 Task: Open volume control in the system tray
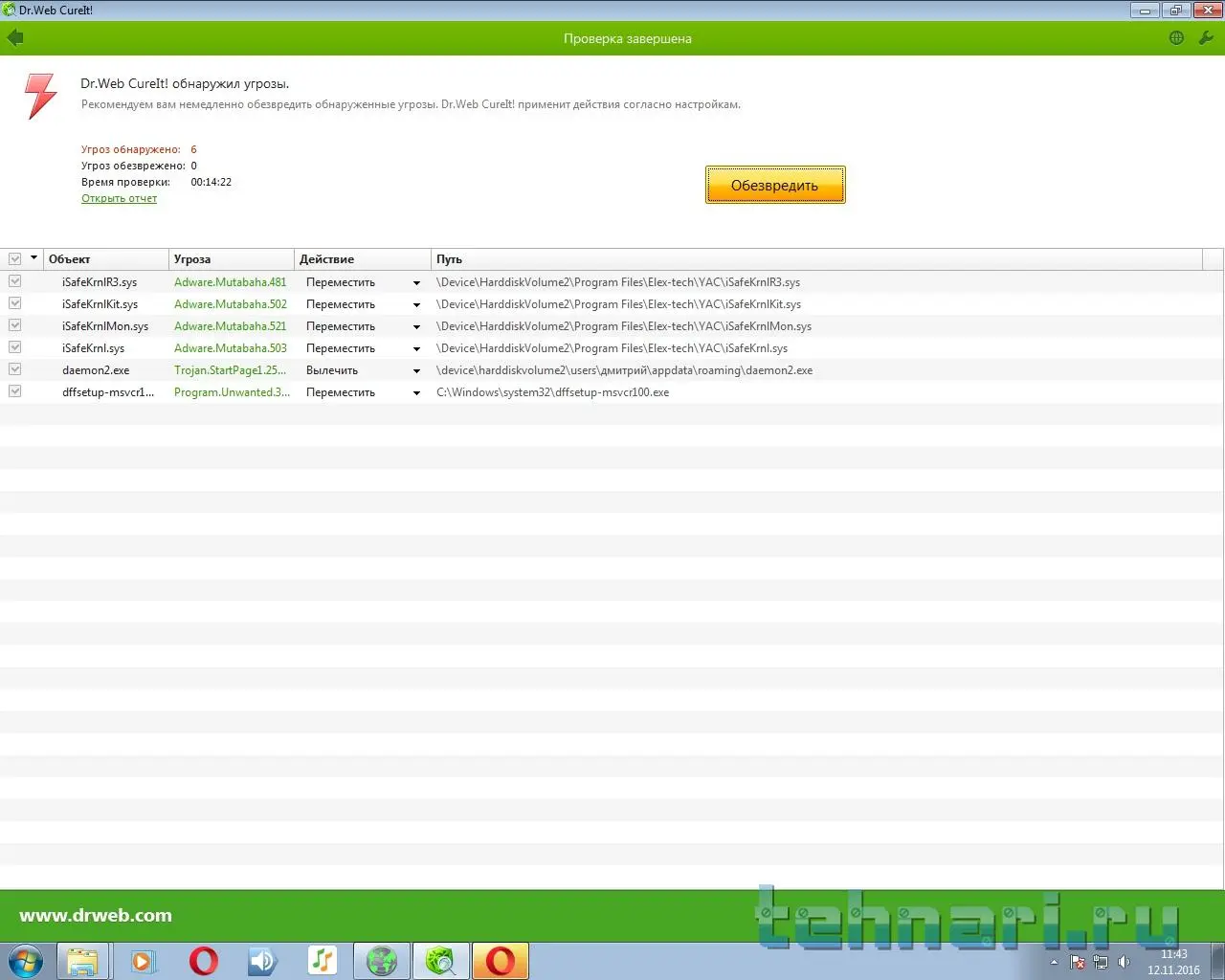click(1124, 962)
